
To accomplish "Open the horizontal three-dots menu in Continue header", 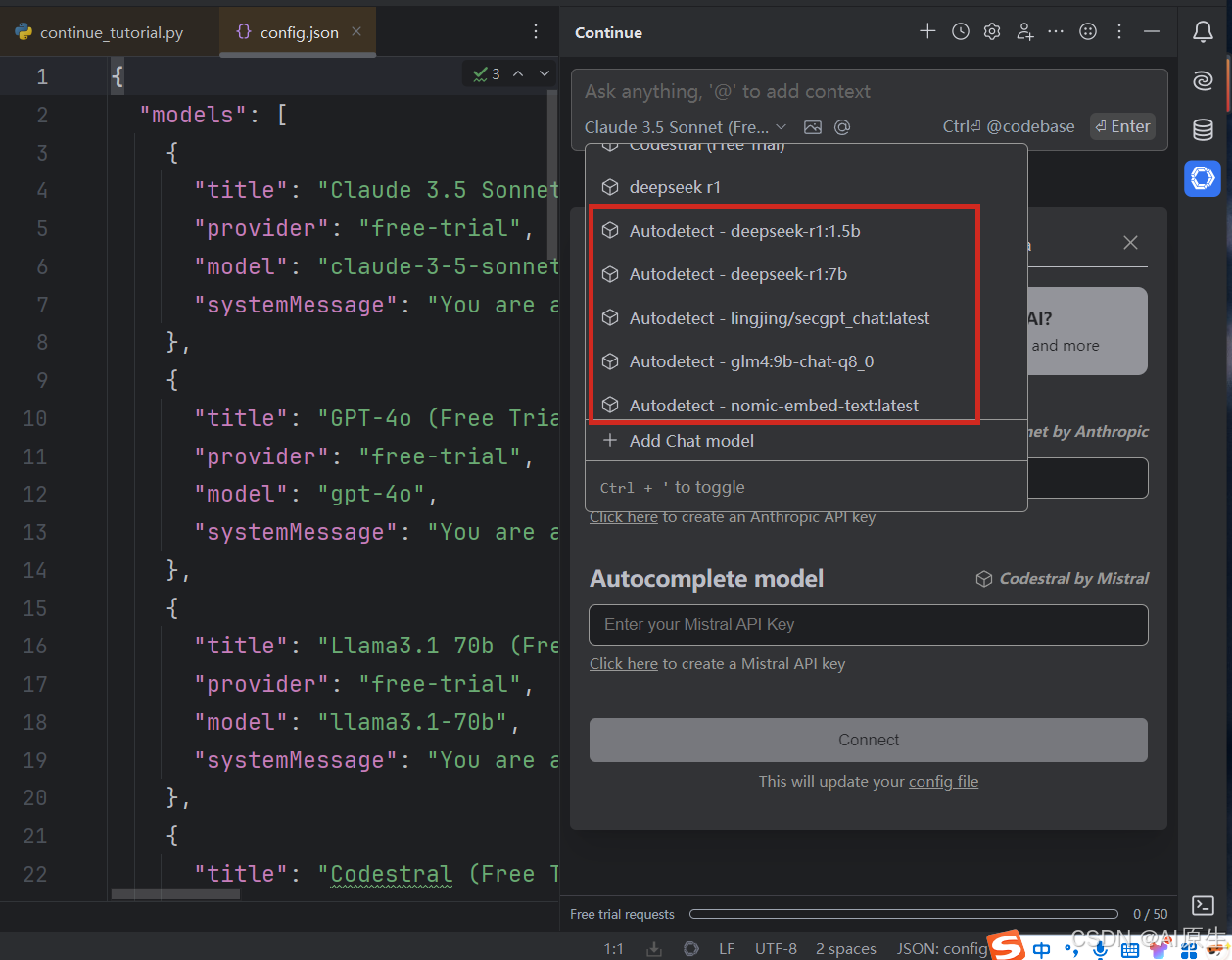I will (1056, 32).
